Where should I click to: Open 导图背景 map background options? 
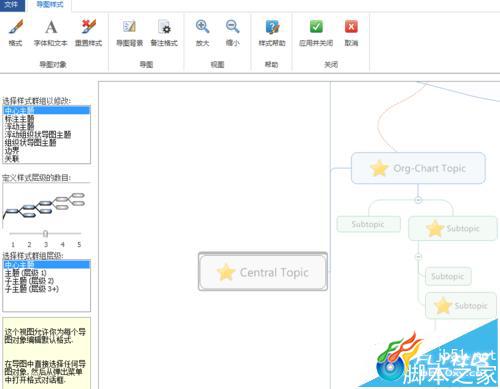pyautogui.click(x=130, y=33)
